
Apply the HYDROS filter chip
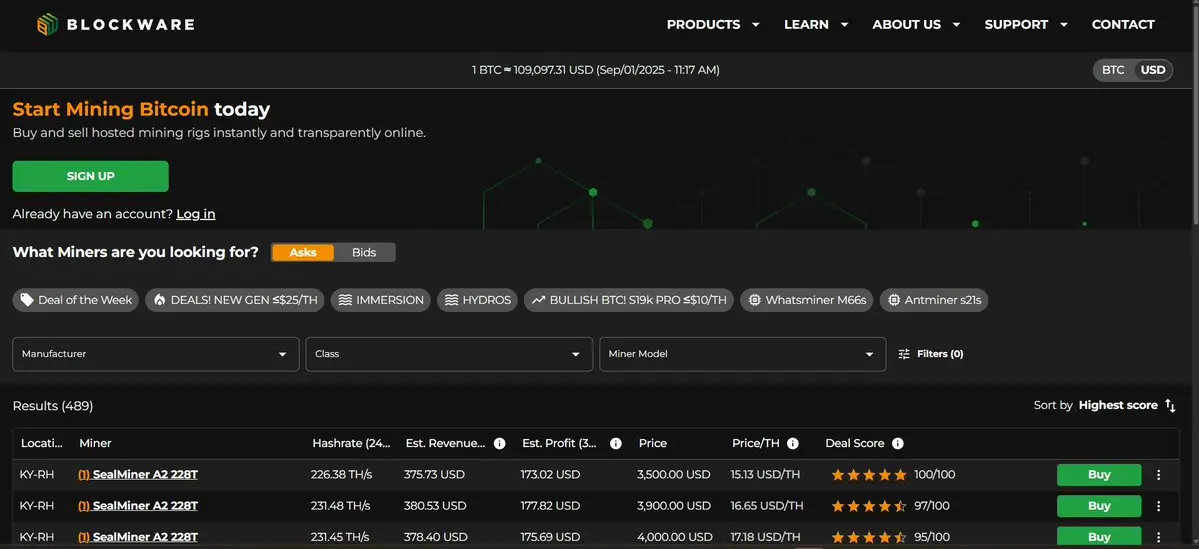[478, 300]
